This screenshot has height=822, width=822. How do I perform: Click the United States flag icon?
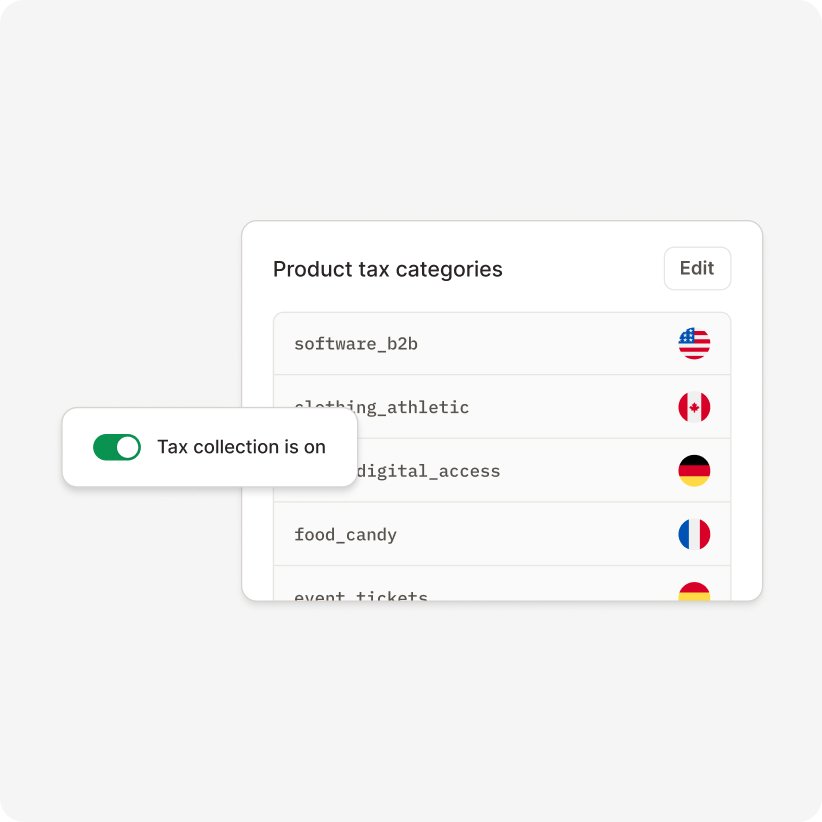[694, 344]
